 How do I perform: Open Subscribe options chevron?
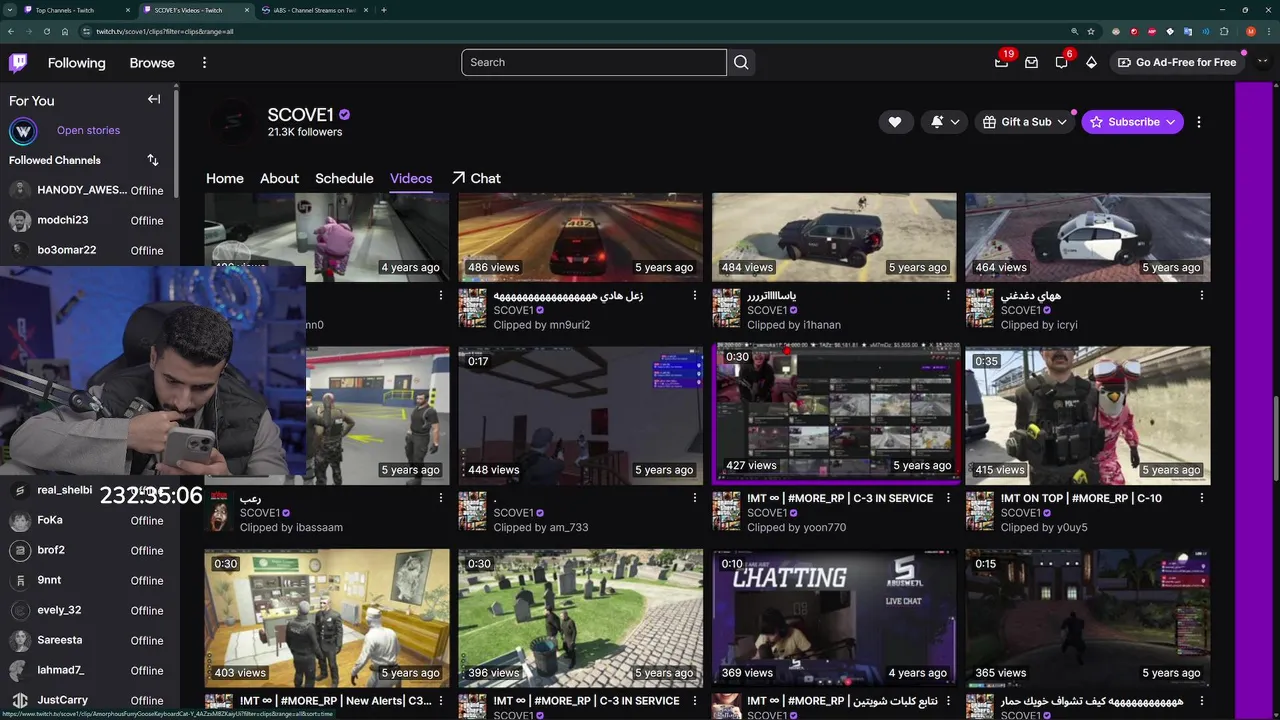1169,122
